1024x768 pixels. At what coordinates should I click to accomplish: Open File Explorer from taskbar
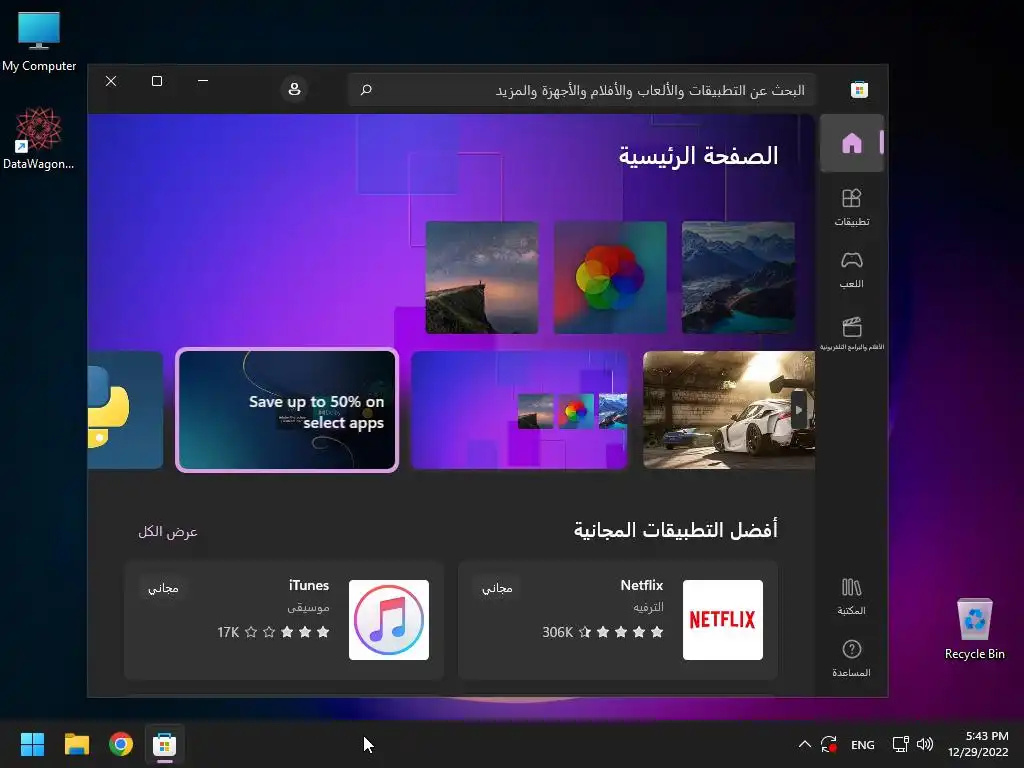(x=76, y=744)
